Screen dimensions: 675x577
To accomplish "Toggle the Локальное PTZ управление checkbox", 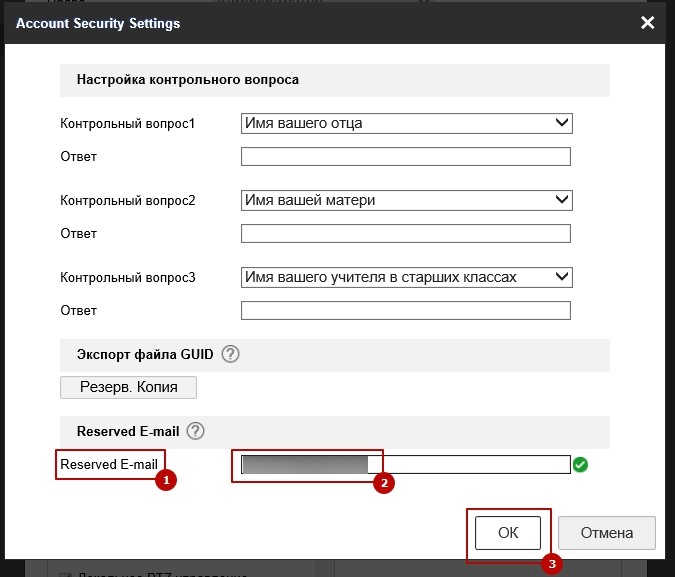I will tap(66, 573).
